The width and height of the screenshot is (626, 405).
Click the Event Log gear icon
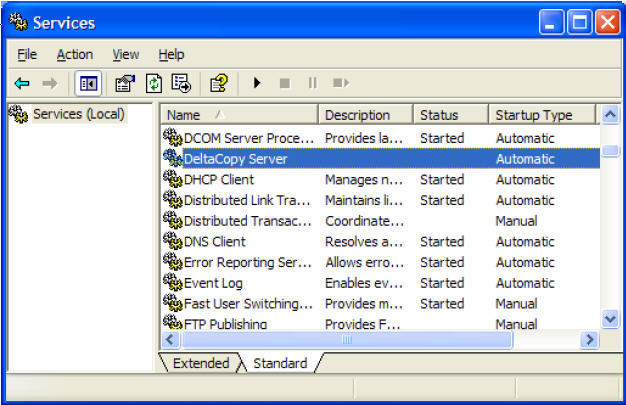[x=172, y=283]
